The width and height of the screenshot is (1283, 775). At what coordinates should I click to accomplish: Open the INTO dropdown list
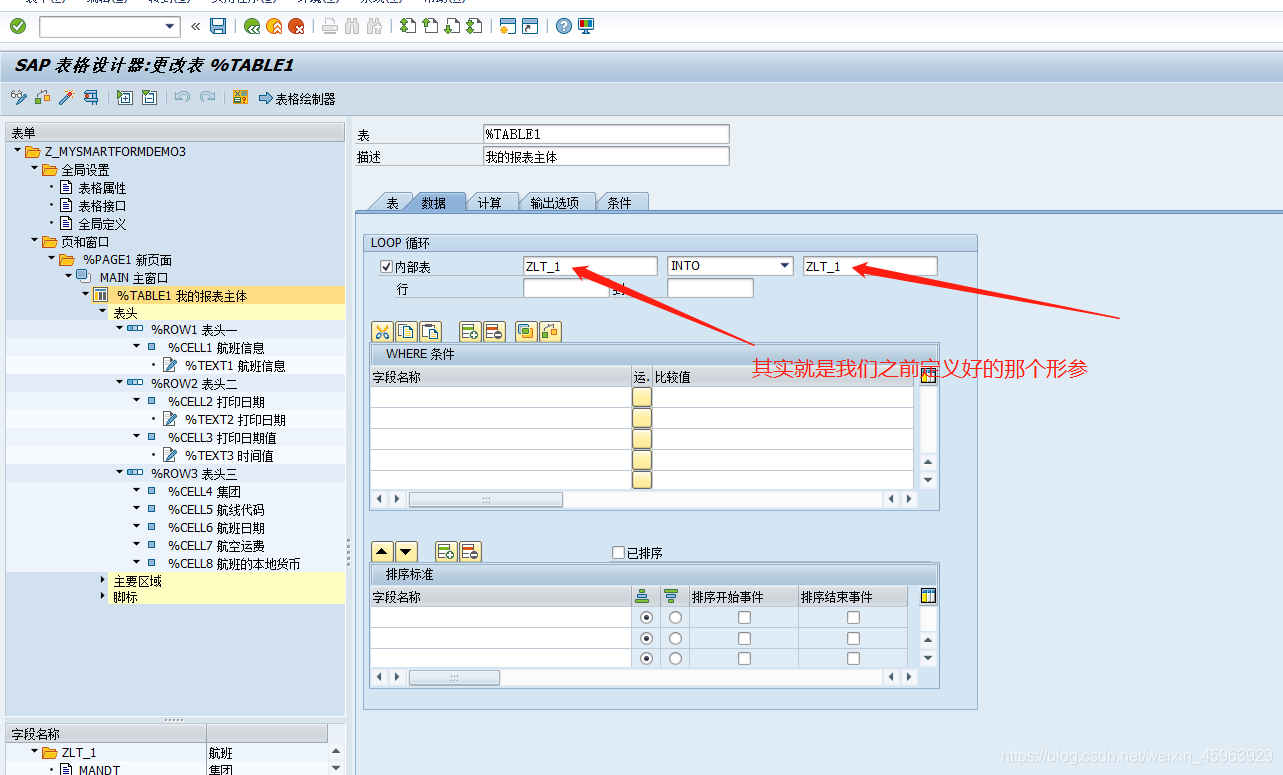tap(785, 266)
